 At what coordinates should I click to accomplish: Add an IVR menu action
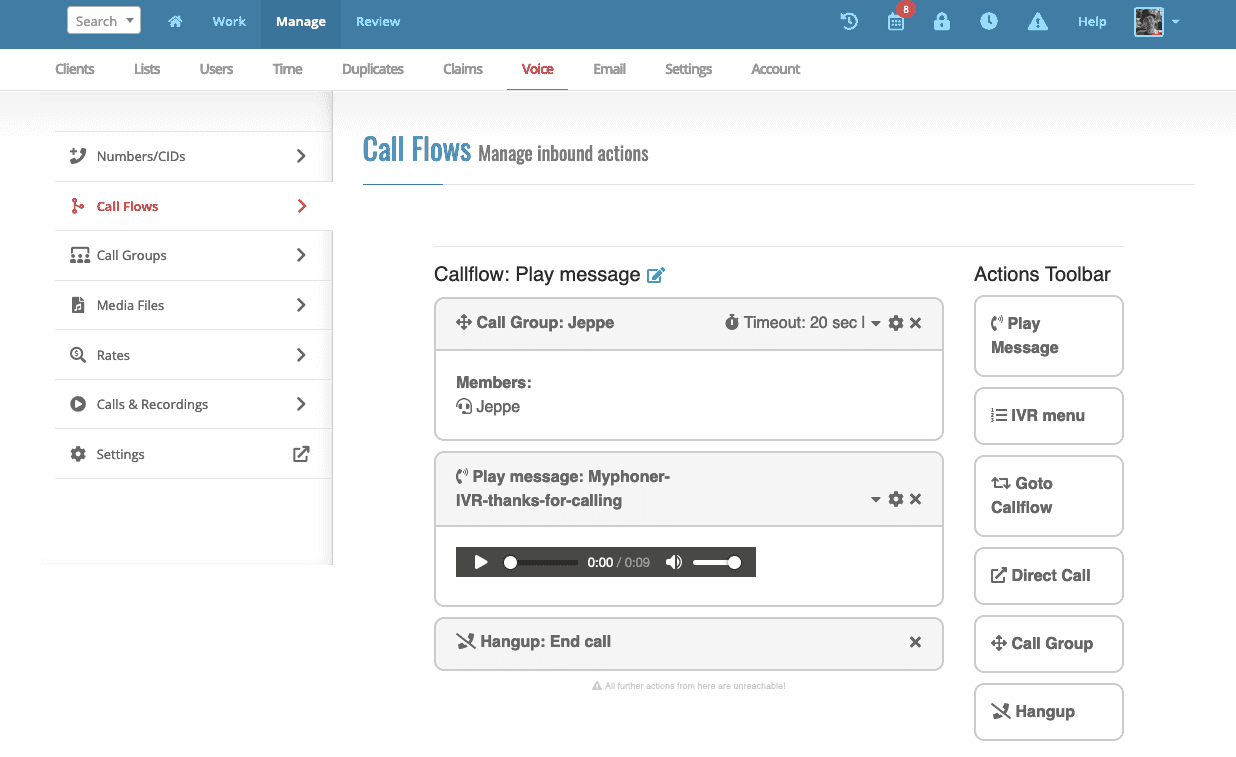pyautogui.click(x=1048, y=415)
